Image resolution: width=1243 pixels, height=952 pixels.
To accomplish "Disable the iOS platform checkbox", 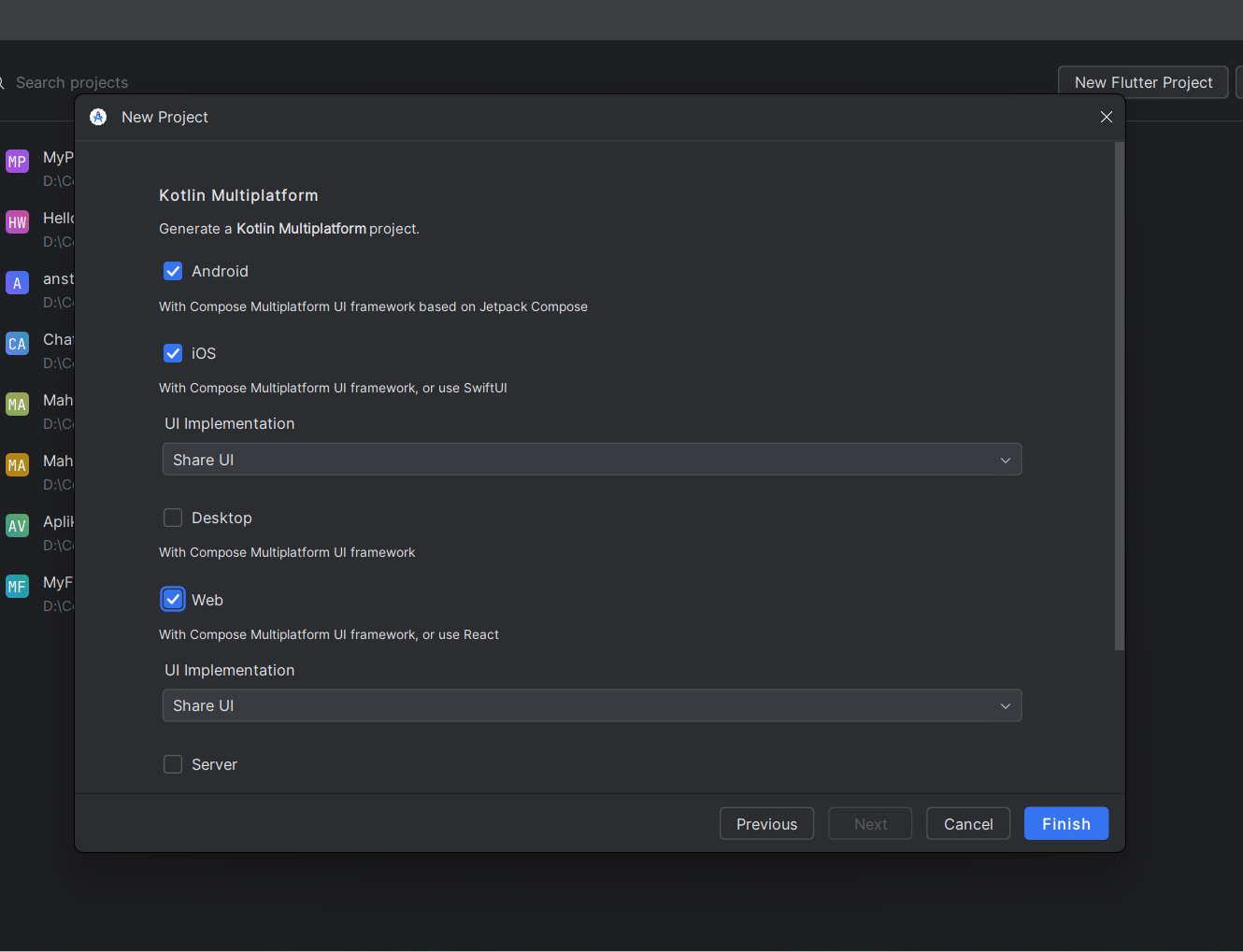I will [x=173, y=353].
